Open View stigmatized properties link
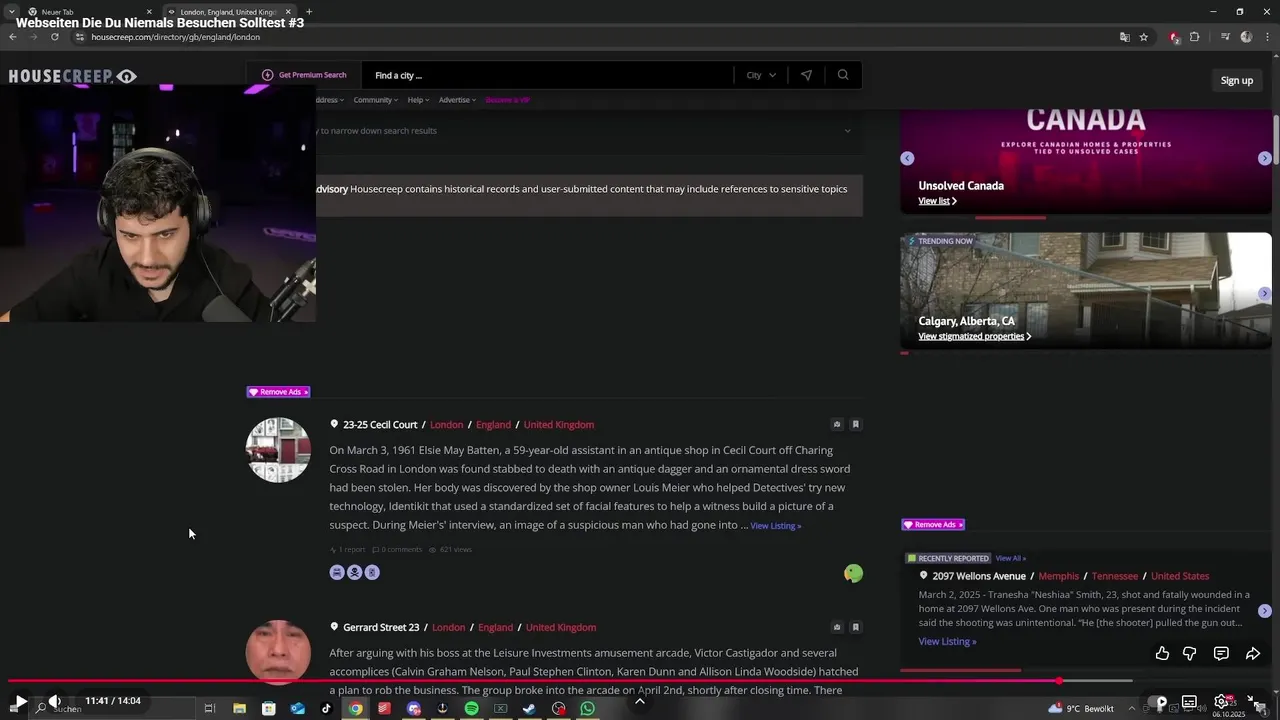This screenshot has height=720, width=1280. coord(974,336)
